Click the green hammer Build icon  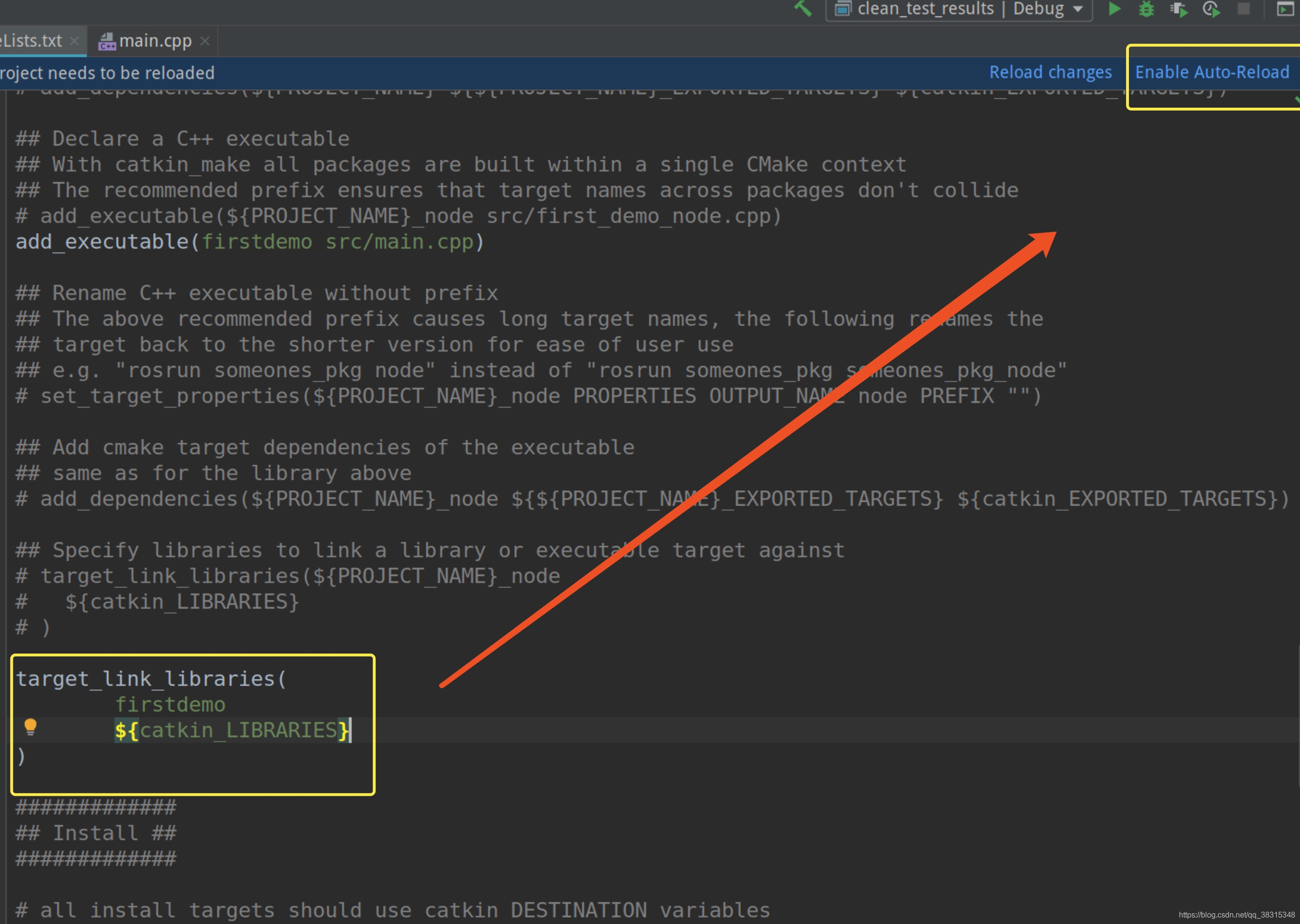[x=802, y=8]
